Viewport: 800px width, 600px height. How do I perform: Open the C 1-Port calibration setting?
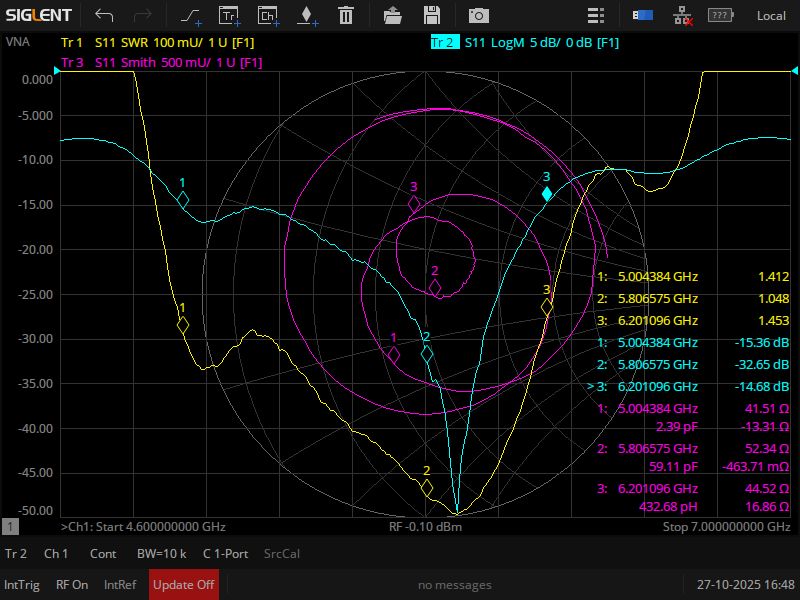(226, 553)
